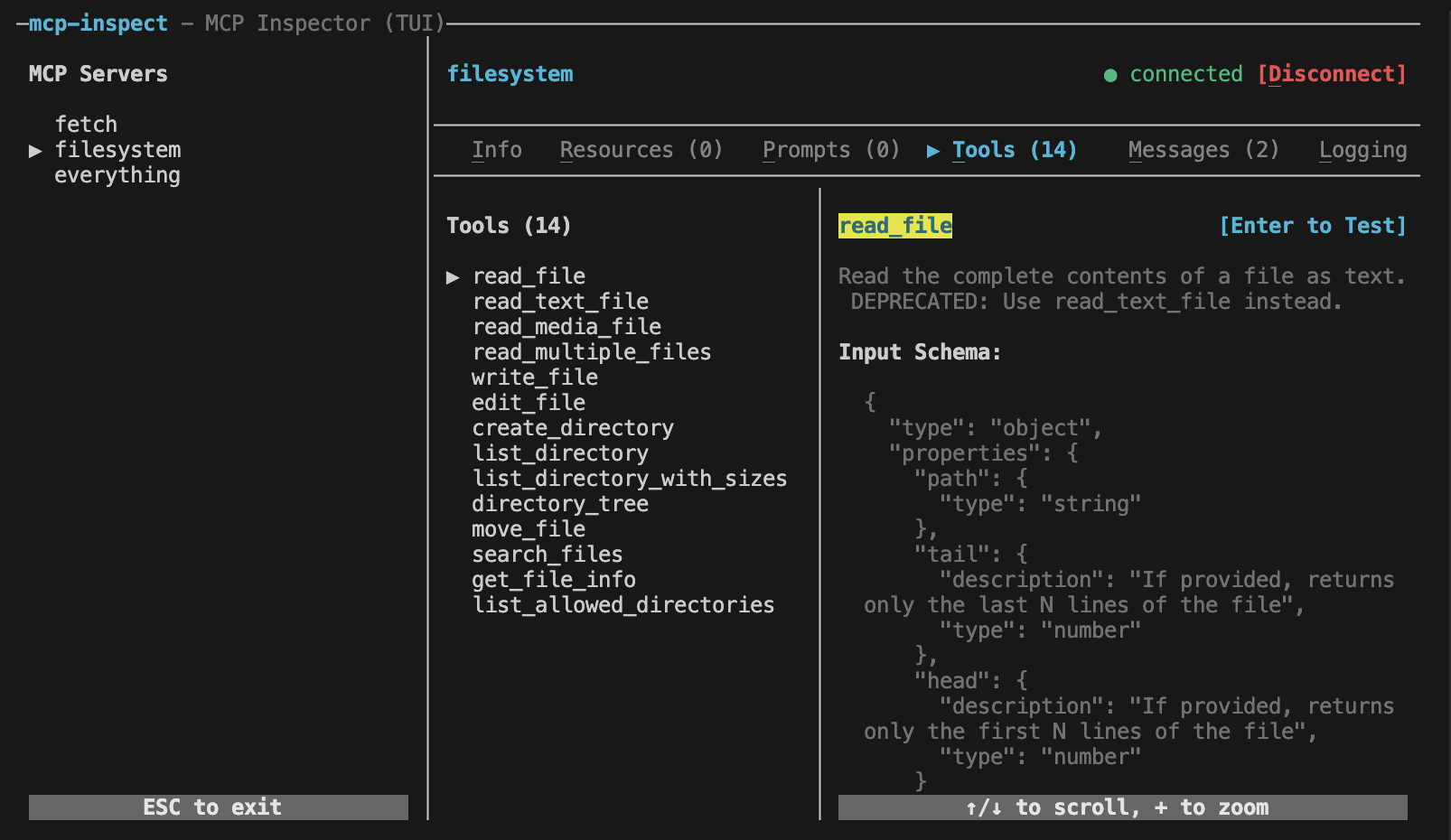Switch to the Messages tab

(x=1203, y=149)
